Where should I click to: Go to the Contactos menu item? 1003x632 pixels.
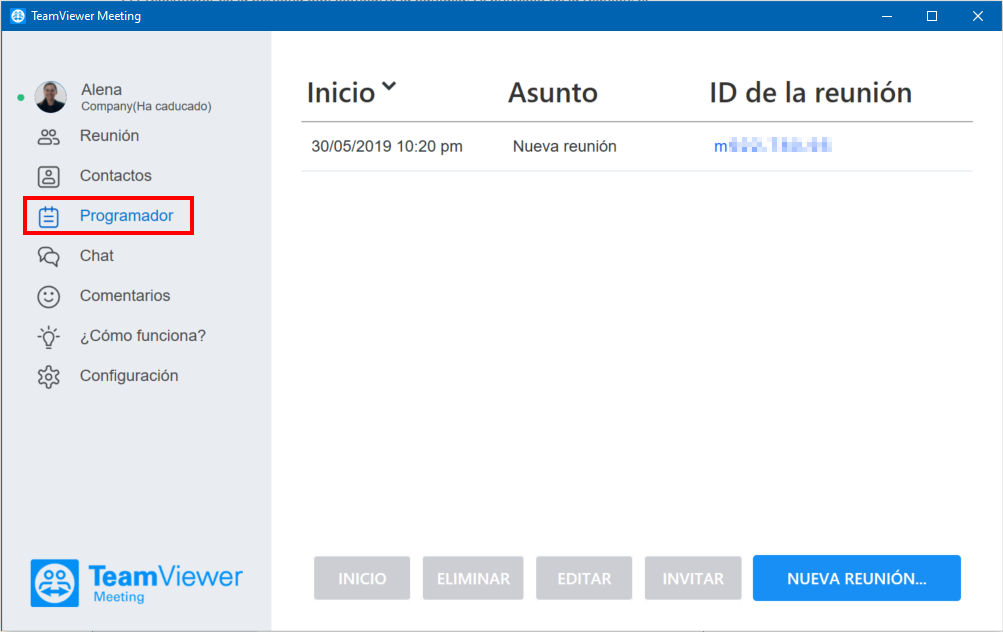(116, 176)
